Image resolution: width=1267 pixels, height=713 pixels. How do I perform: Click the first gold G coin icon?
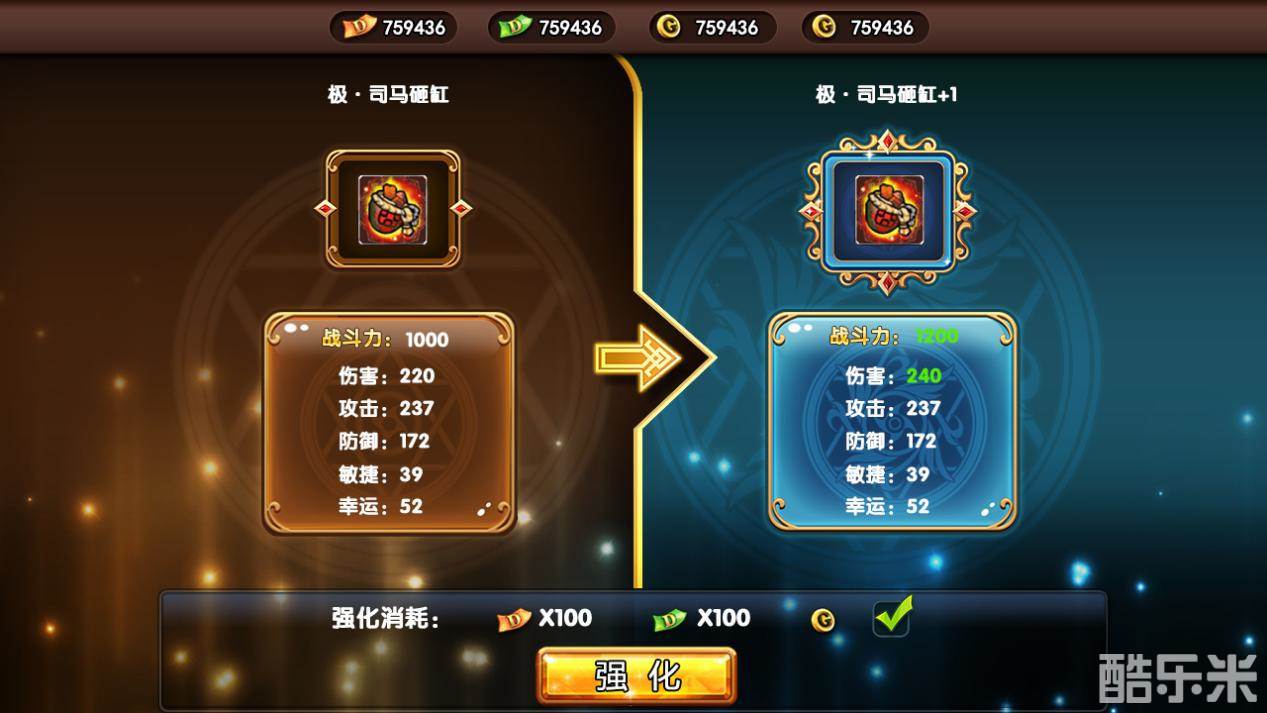click(669, 27)
